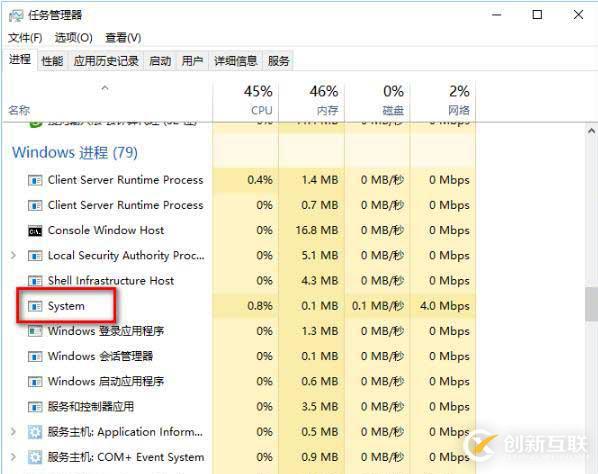The height and width of the screenshot is (474, 598).
Task: Open the 选项(O) menu
Action: pyautogui.click(x=74, y=37)
